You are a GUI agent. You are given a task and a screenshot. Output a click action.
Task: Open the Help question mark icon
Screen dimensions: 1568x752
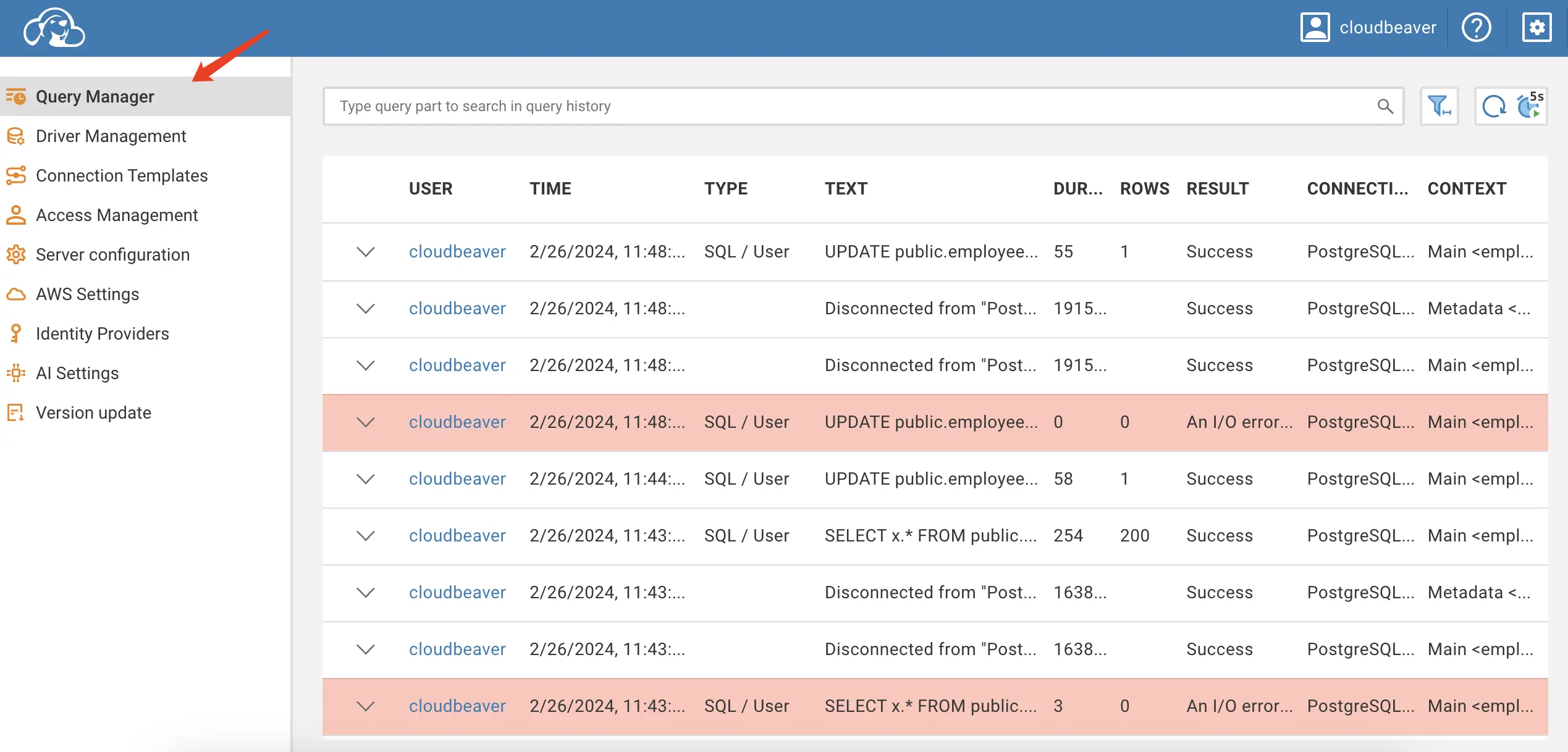click(x=1477, y=27)
